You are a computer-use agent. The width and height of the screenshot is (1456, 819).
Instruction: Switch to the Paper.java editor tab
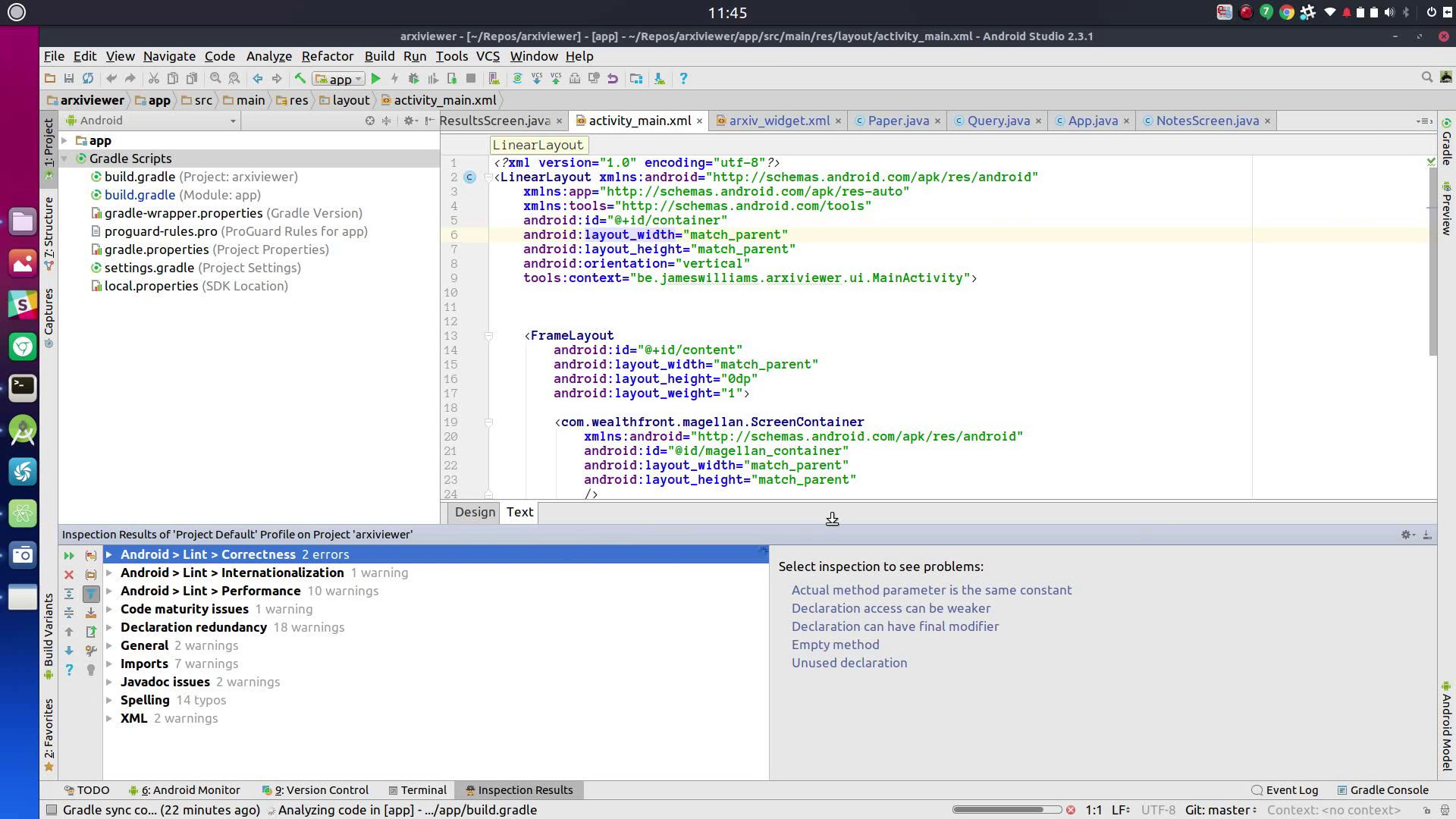tap(897, 121)
